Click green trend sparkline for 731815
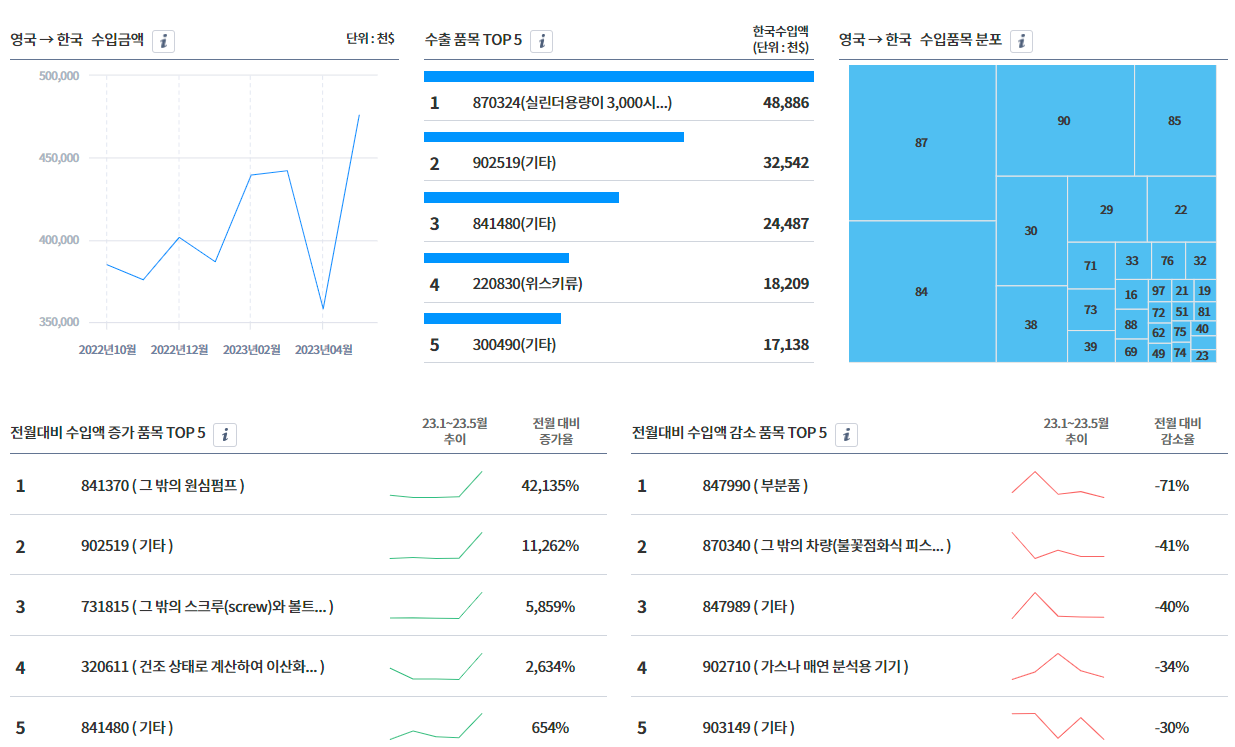 pyautogui.click(x=436, y=606)
